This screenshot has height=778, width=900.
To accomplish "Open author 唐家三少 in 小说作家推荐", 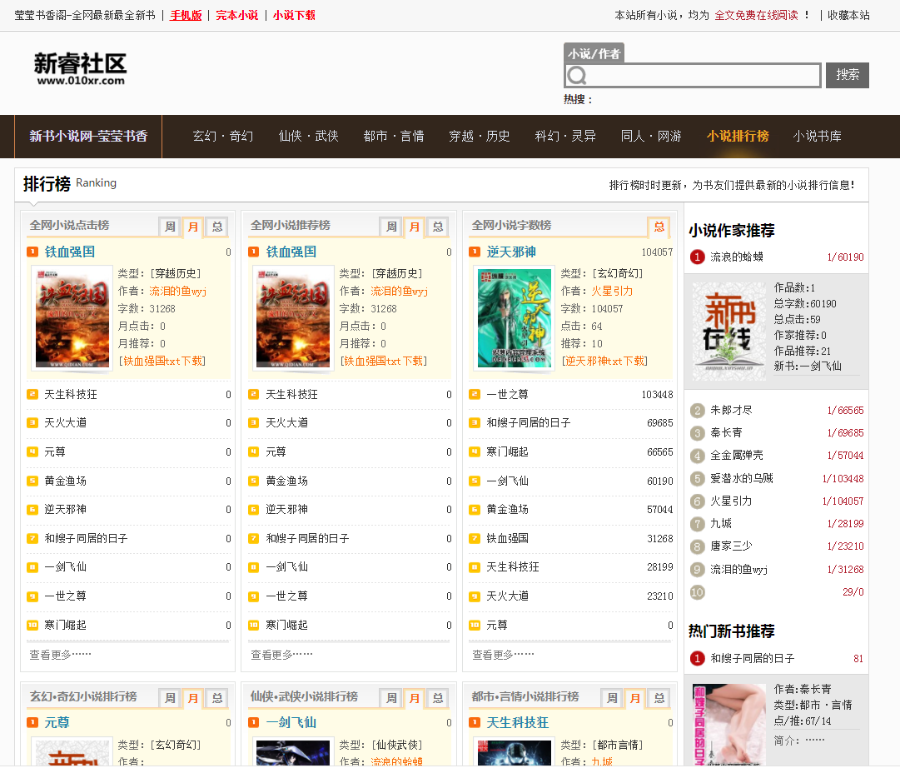I will click(x=731, y=546).
